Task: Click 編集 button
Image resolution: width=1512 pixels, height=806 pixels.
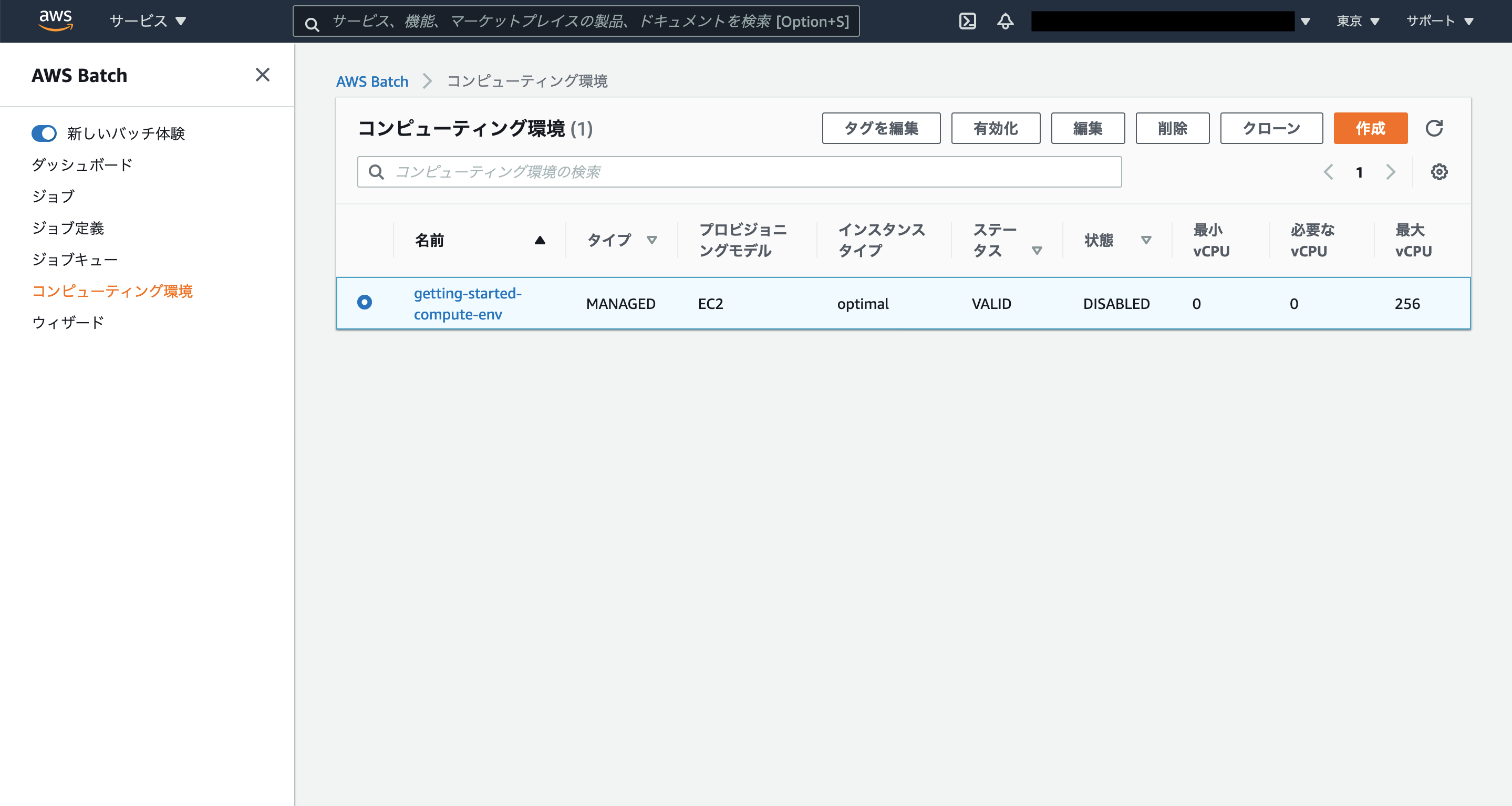Action: [1088, 128]
